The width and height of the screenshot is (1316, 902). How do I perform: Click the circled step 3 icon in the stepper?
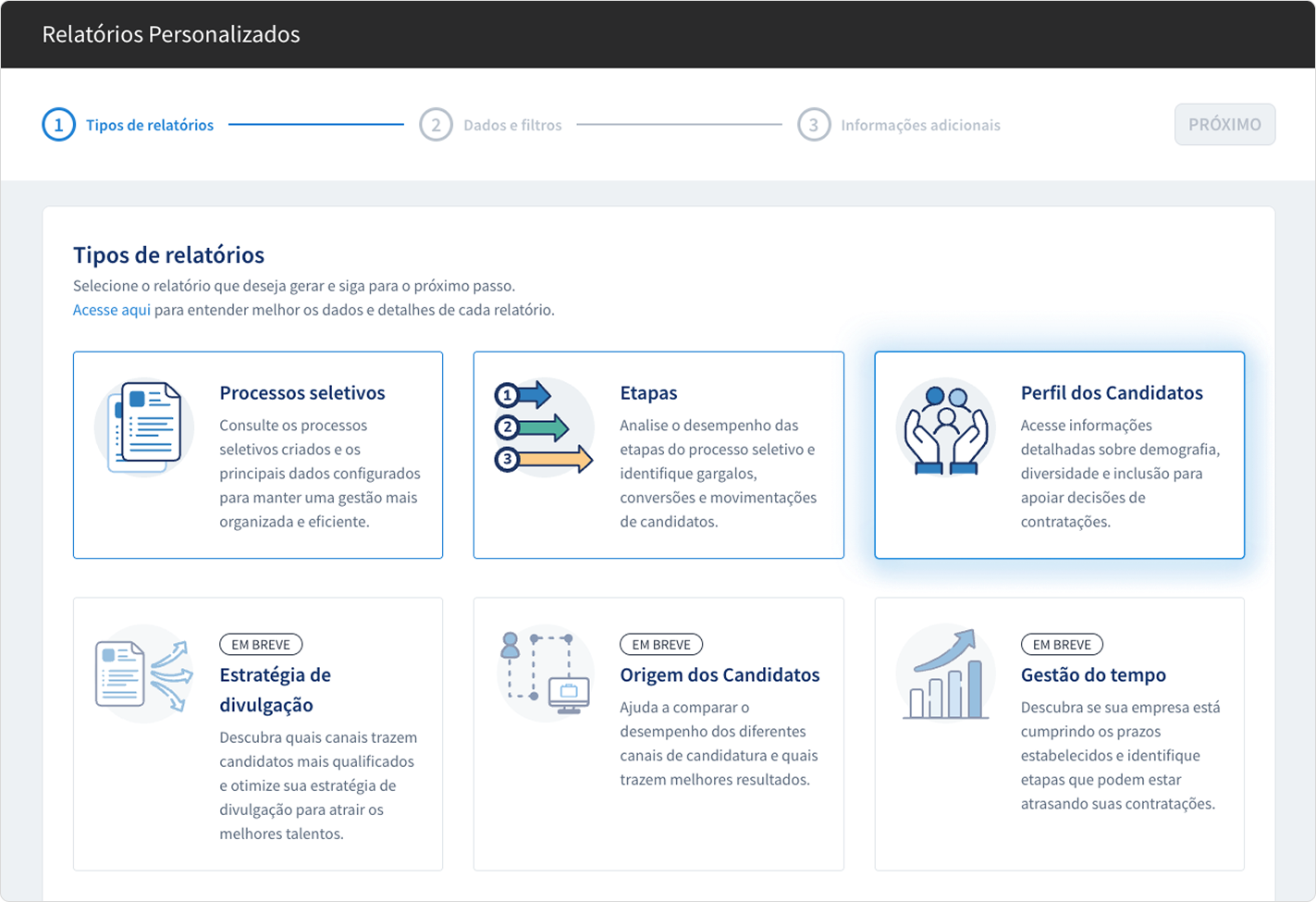click(x=814, y=124)
